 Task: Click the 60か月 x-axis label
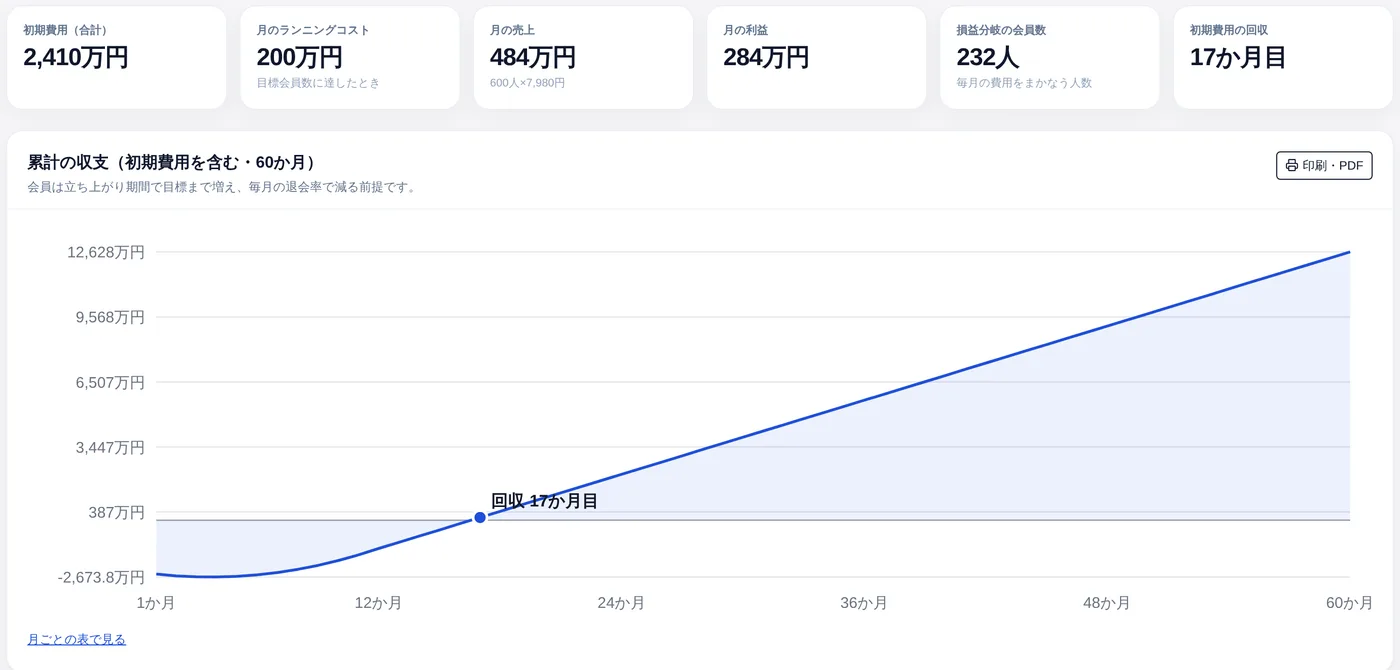(x=1349, y=603)
